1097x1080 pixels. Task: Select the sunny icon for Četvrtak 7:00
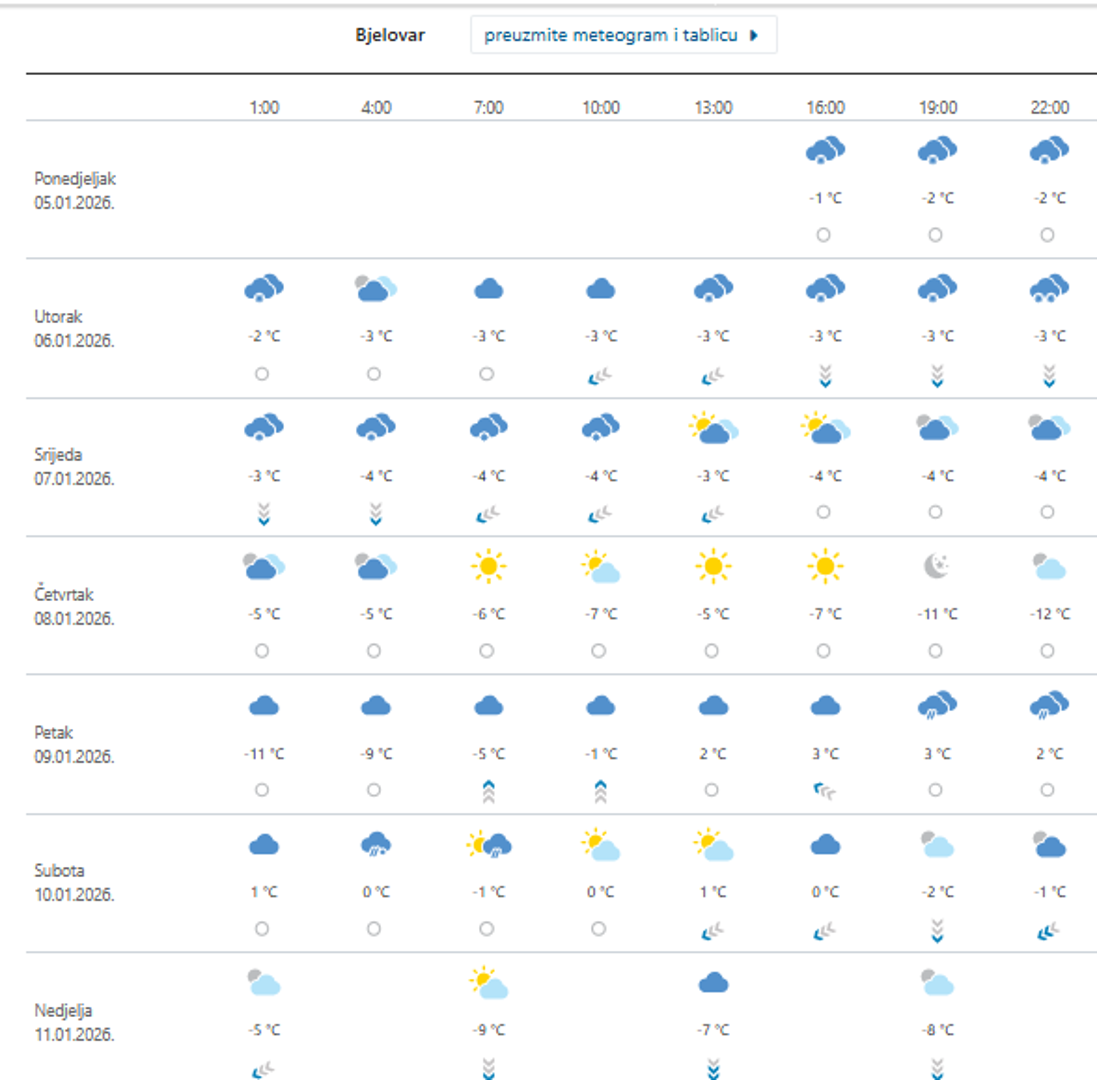487,567
